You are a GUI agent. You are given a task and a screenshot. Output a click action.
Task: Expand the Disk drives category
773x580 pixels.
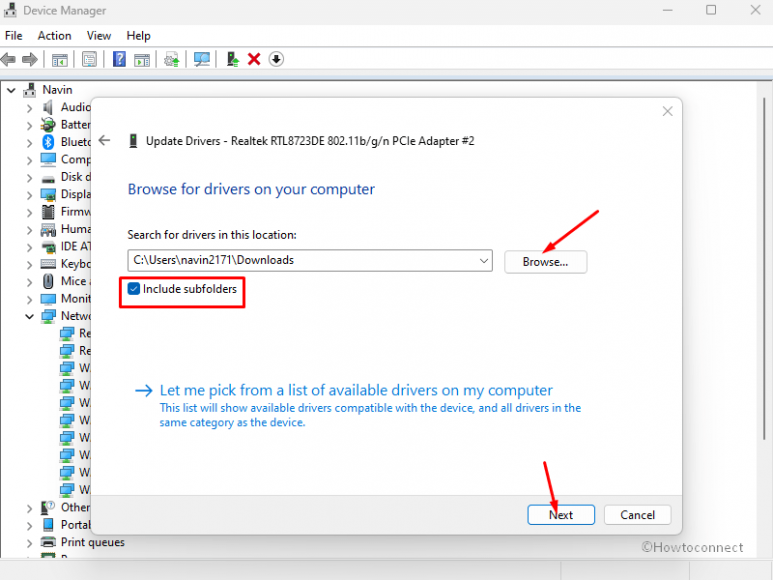click(x=29, y=177)
